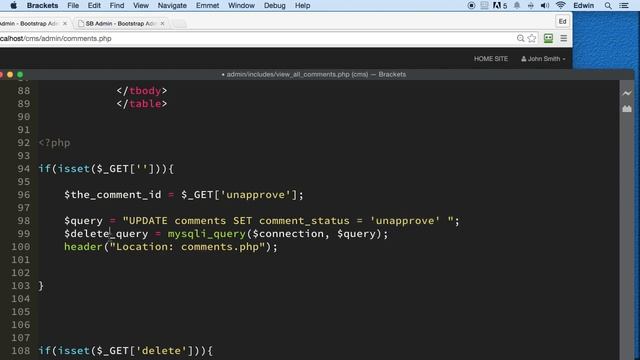Open the notifications bell icon
640x360 pixels.
[517, 5]
